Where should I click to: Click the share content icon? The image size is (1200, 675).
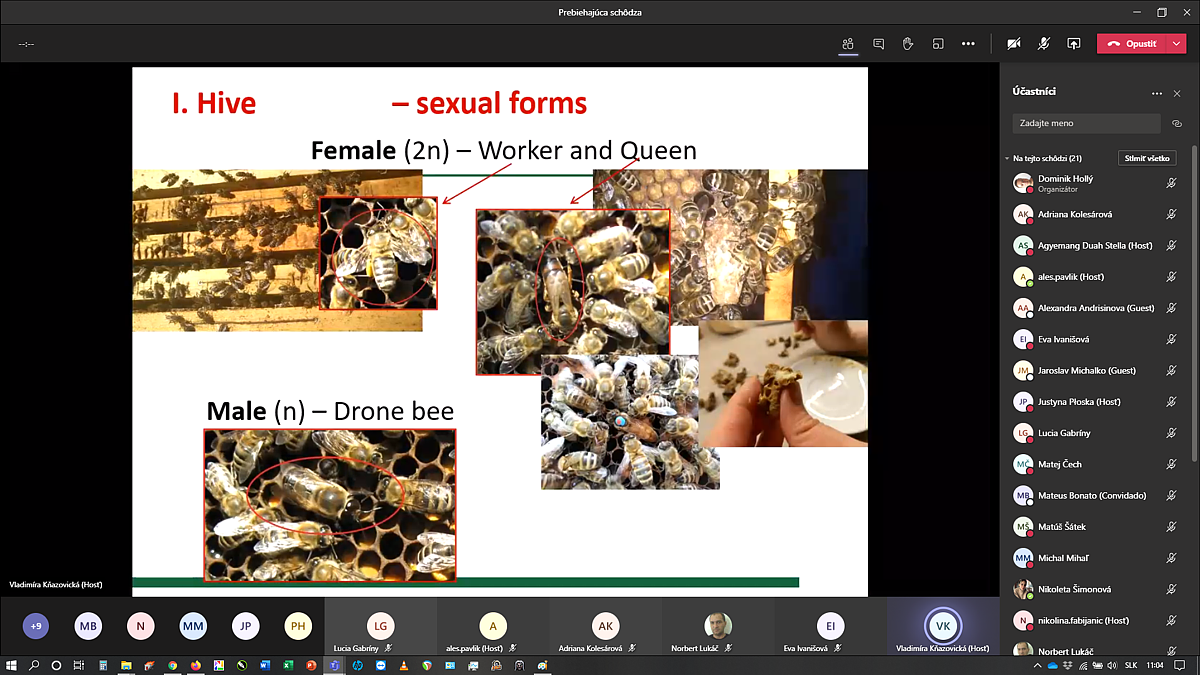(x=1074, y=44)
